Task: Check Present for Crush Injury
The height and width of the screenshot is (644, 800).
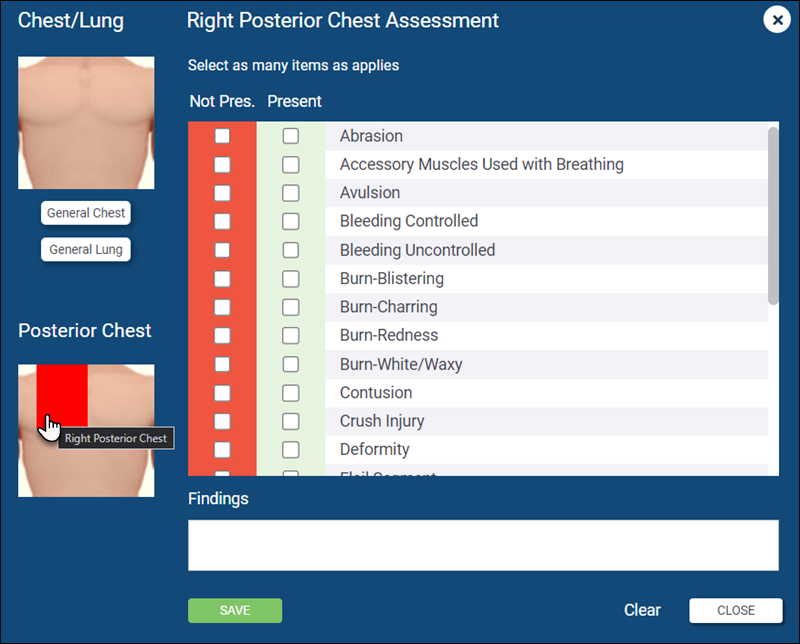Action: click(291, 422)
